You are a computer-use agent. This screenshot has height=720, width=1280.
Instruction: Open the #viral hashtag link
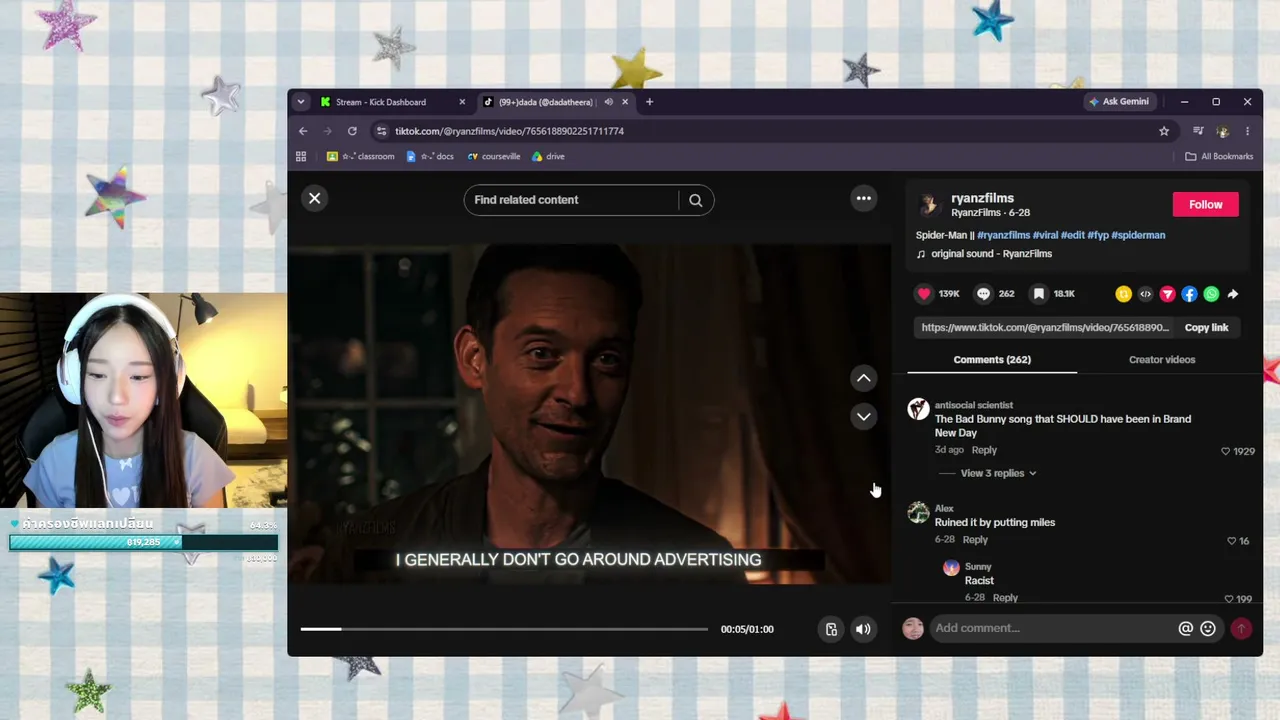(1045, 235)
